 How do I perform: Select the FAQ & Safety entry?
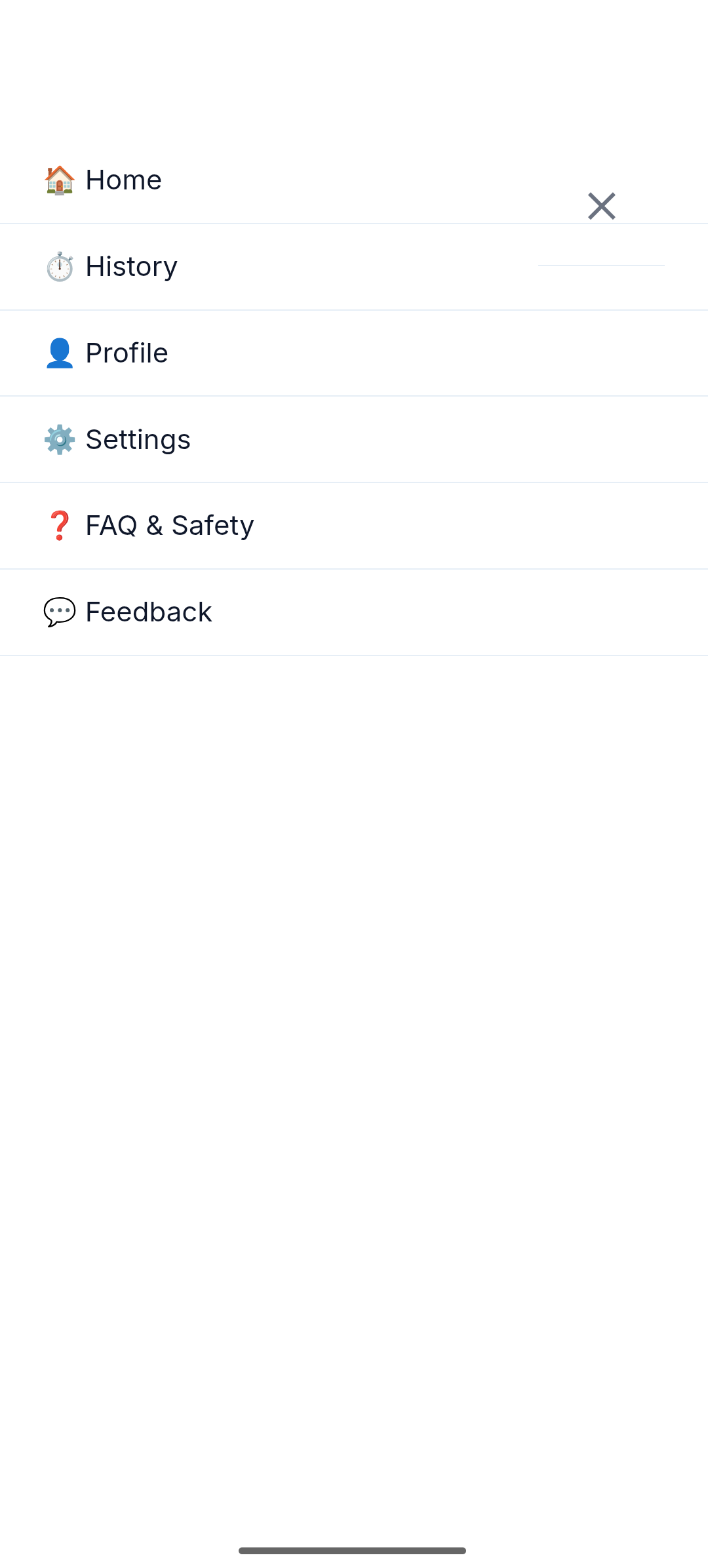pos(354,526)
